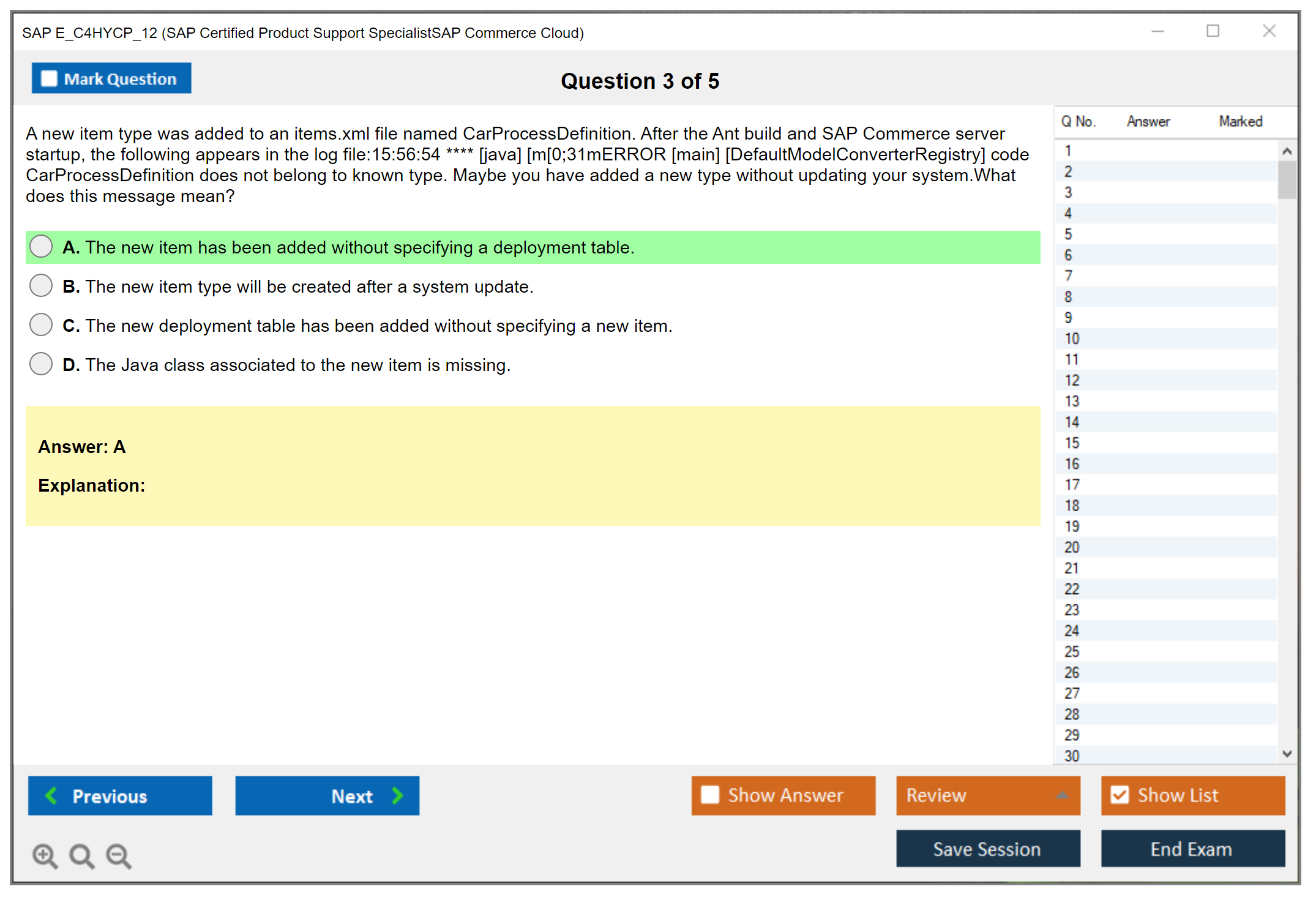
Task: Minimize the exam window
Action: pos(1157,31)
